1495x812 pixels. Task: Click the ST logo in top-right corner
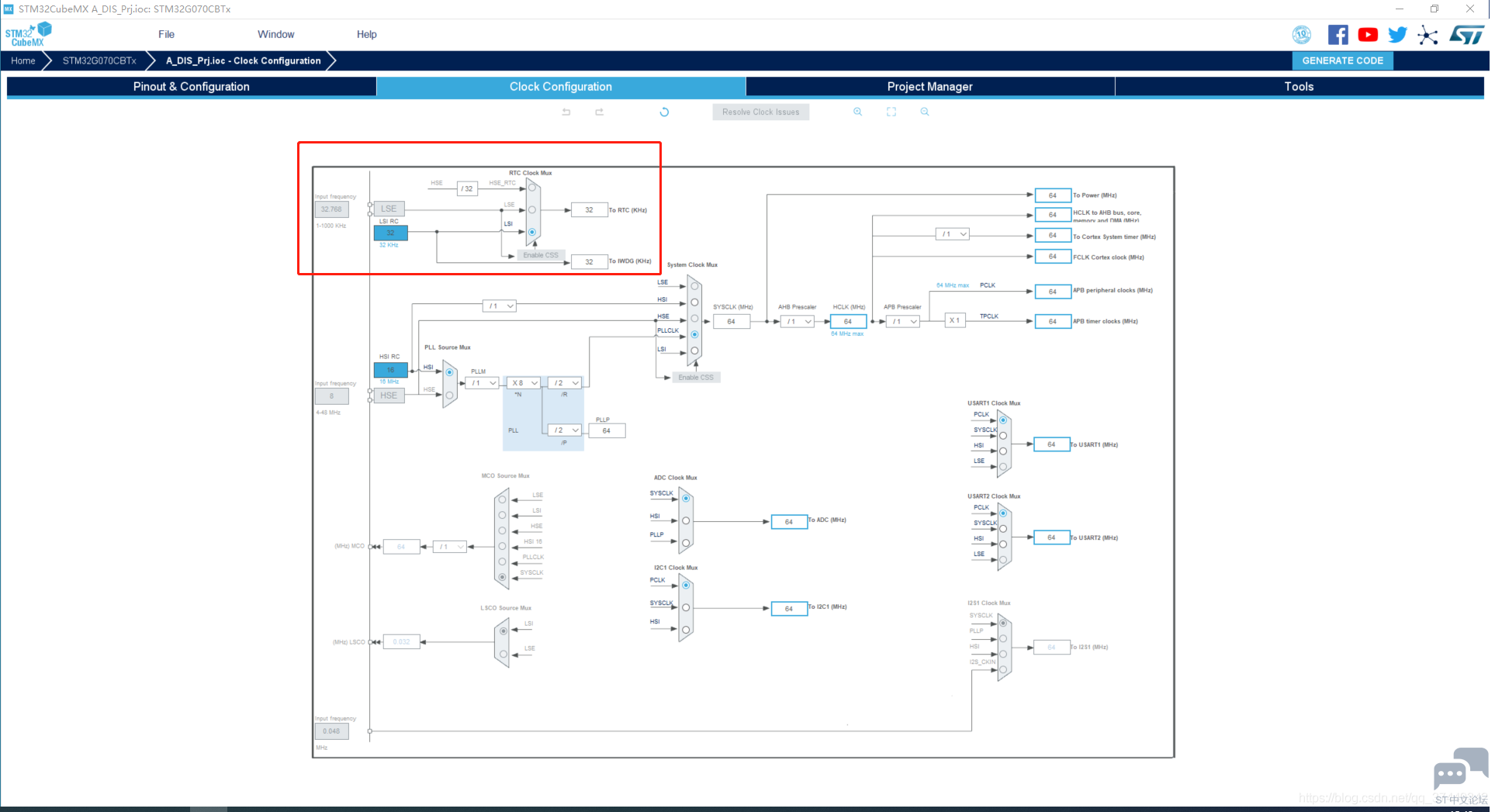point(1466,35)
